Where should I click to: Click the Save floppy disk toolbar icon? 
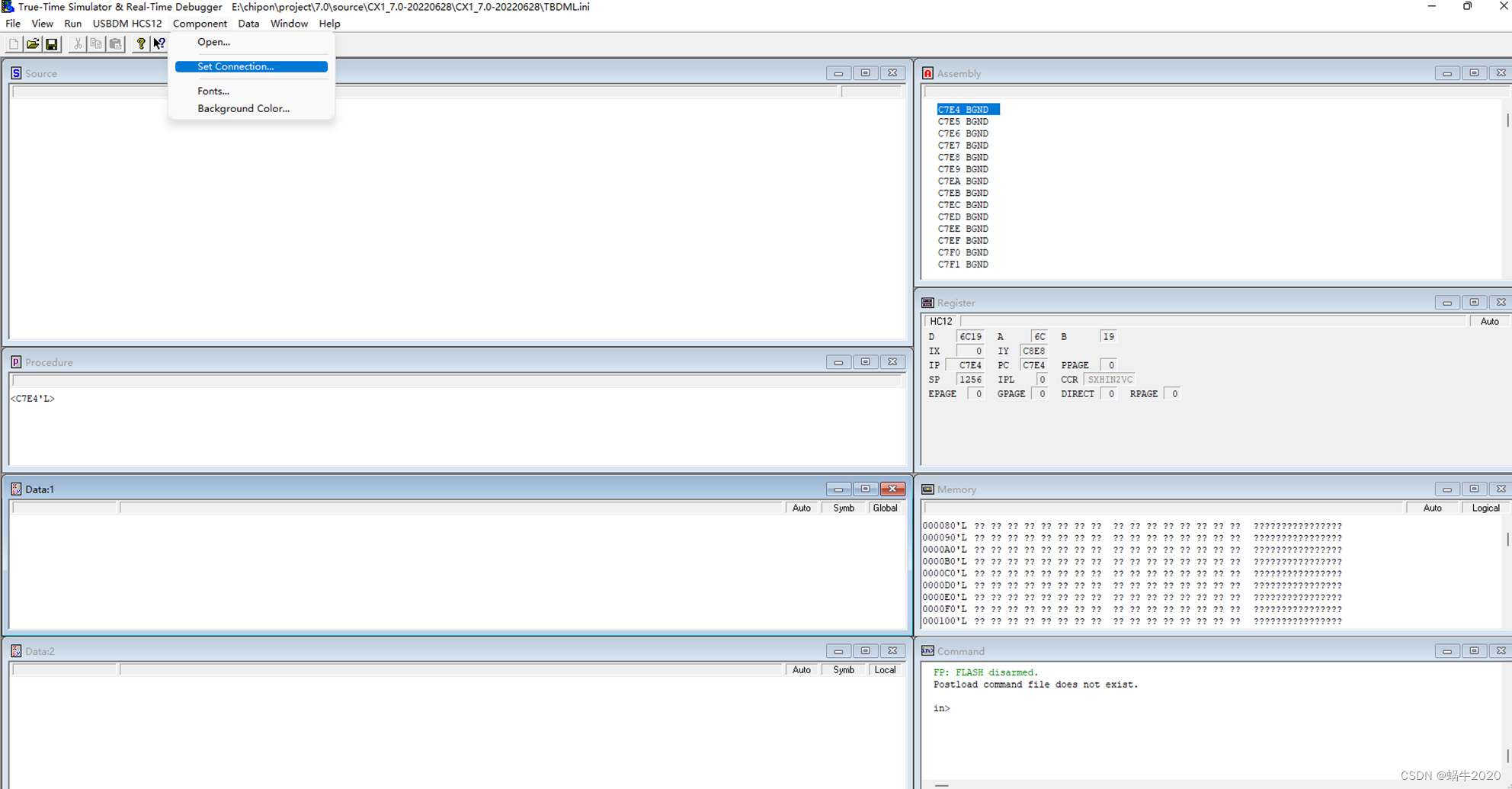point(52,44)
